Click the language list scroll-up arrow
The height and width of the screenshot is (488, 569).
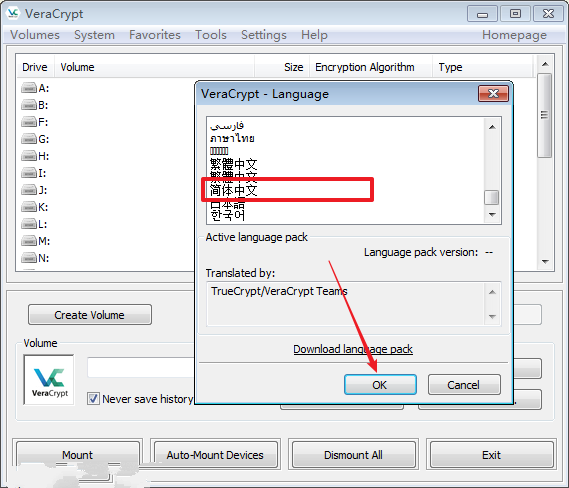(x=492, y=127)
